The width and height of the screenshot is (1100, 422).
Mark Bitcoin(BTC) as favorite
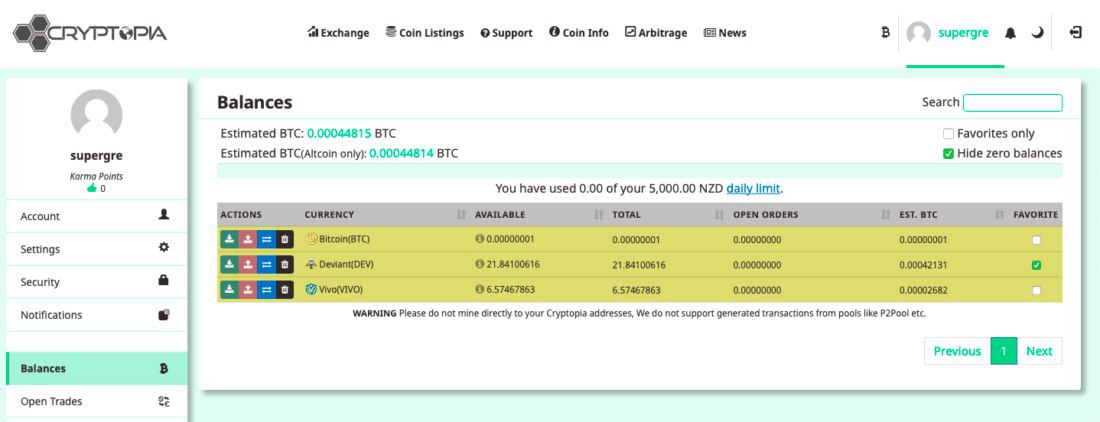(x=1037, y=240)
